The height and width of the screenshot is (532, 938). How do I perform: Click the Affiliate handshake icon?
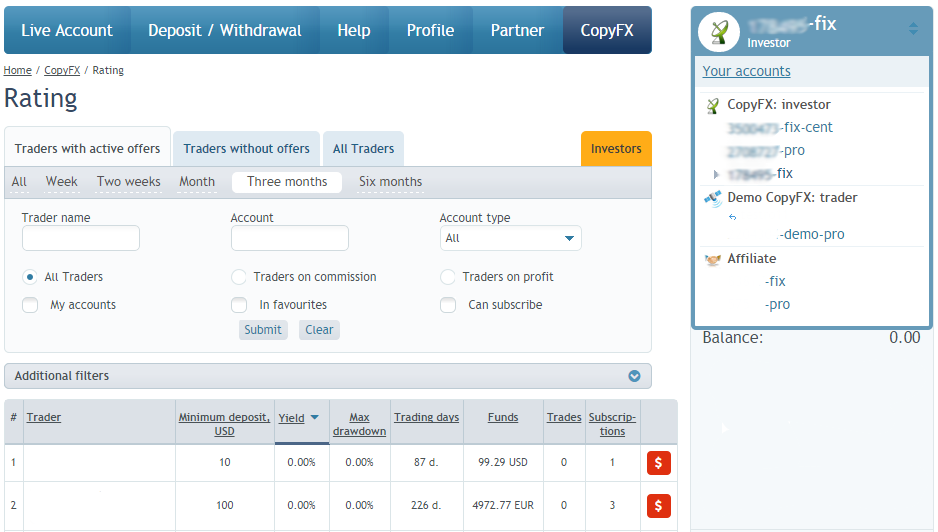click(x=713, y=260)
